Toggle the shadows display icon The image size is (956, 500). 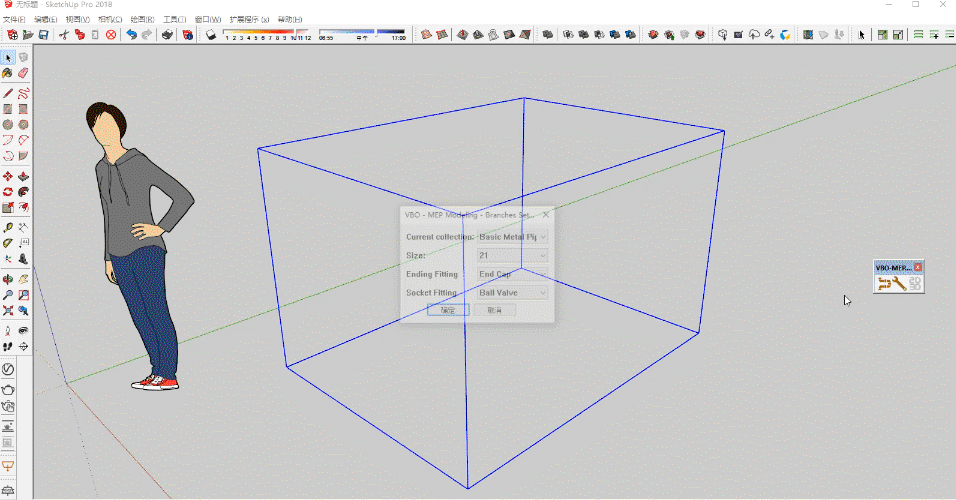tap(211, 35)
